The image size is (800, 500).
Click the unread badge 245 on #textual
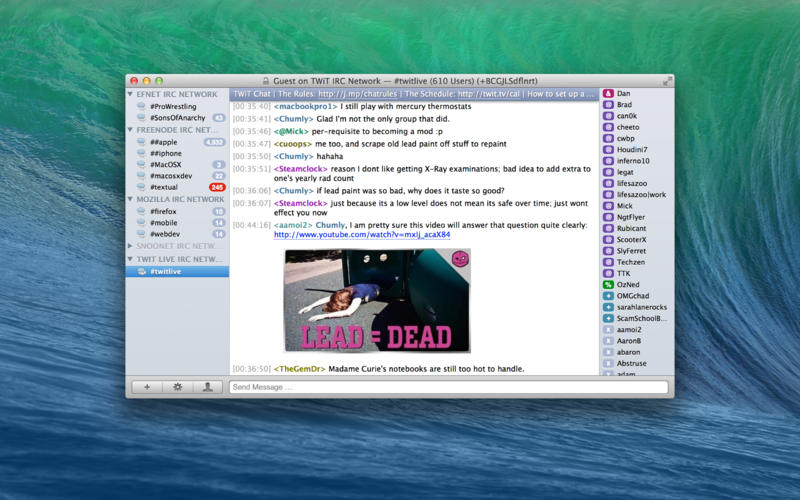pos(216,187)
